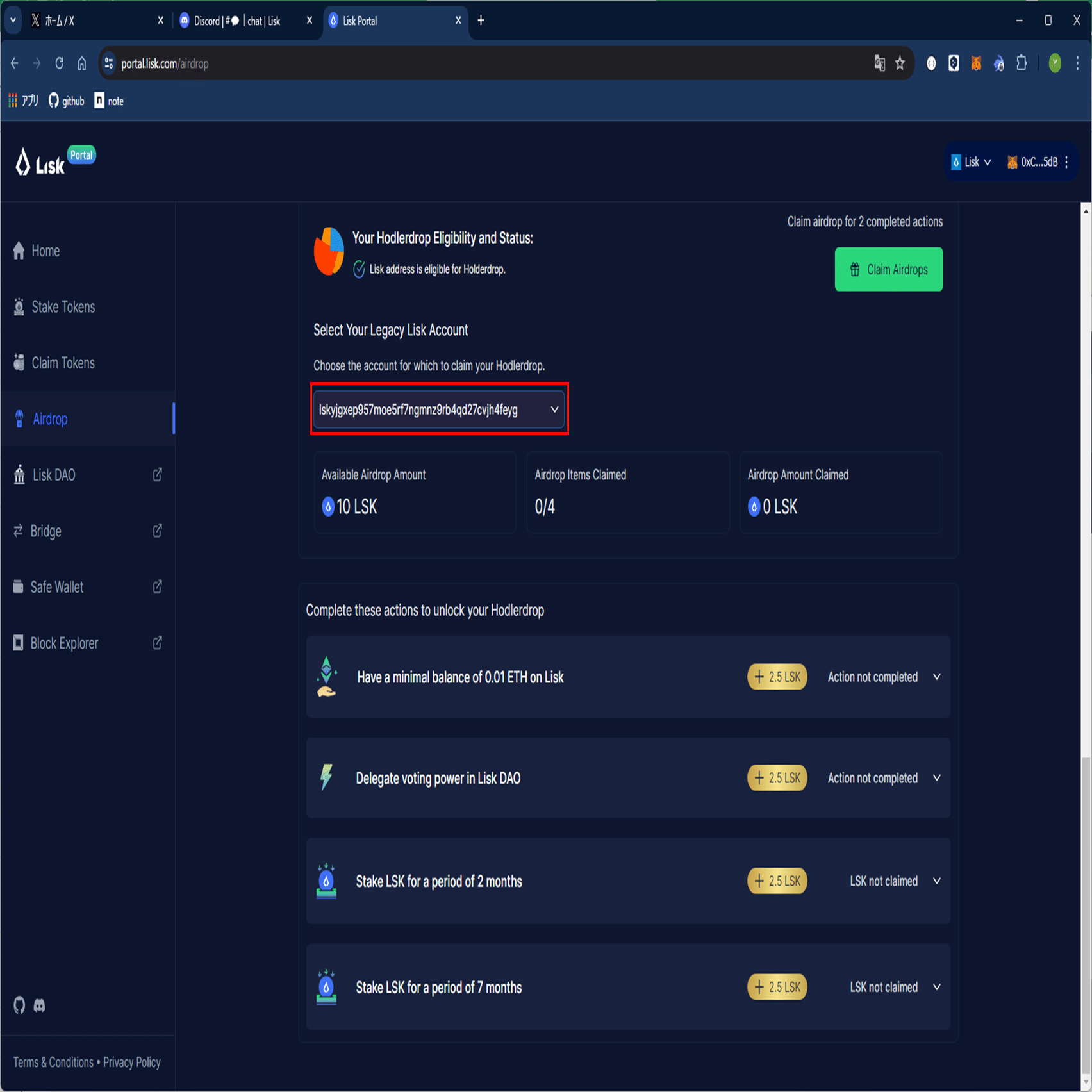Expand the 'Stake LSK for 7 months' row
This screenshot has height=1092, width=1092.
937,987
